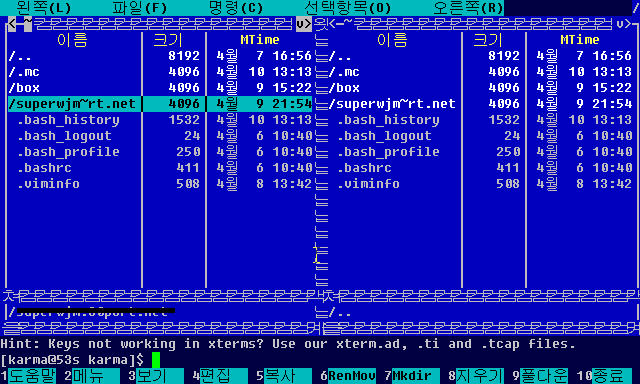Click the right panel history back arrow

(x=332, y=24)
